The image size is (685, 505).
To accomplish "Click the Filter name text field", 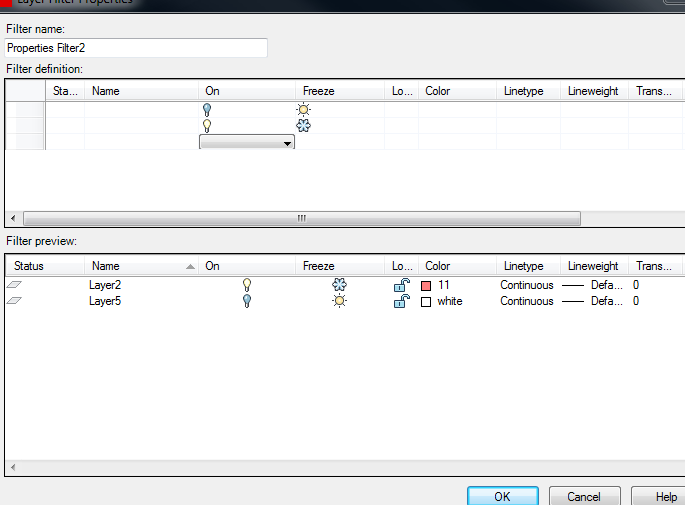I will 136,47.
